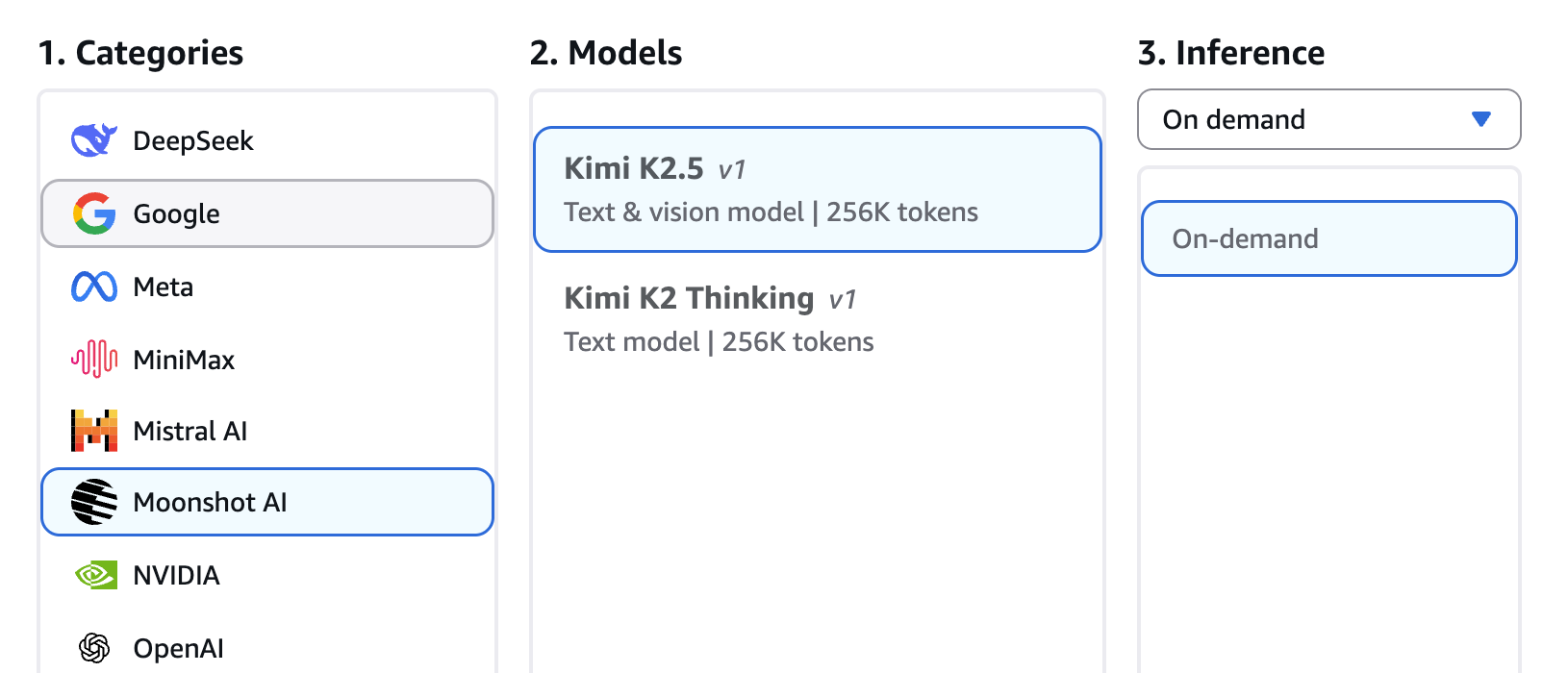
Task: Open the On demand inference dropdown
Action: 1328,119
